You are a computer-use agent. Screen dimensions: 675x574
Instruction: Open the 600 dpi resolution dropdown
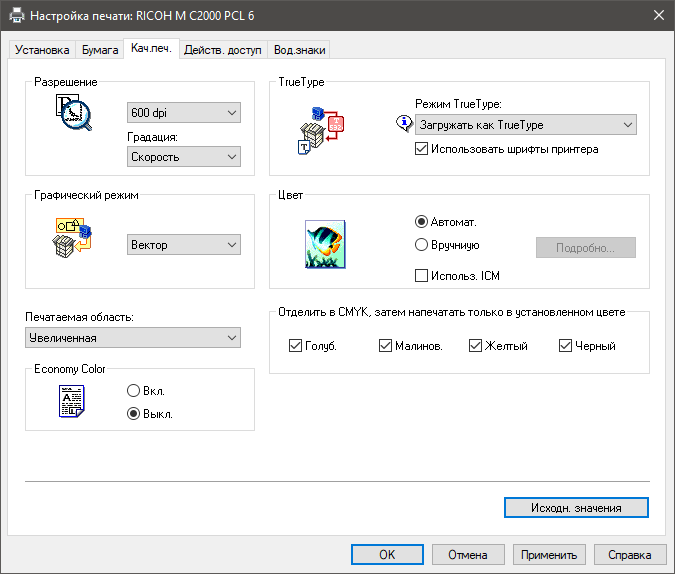click(185, 113)
